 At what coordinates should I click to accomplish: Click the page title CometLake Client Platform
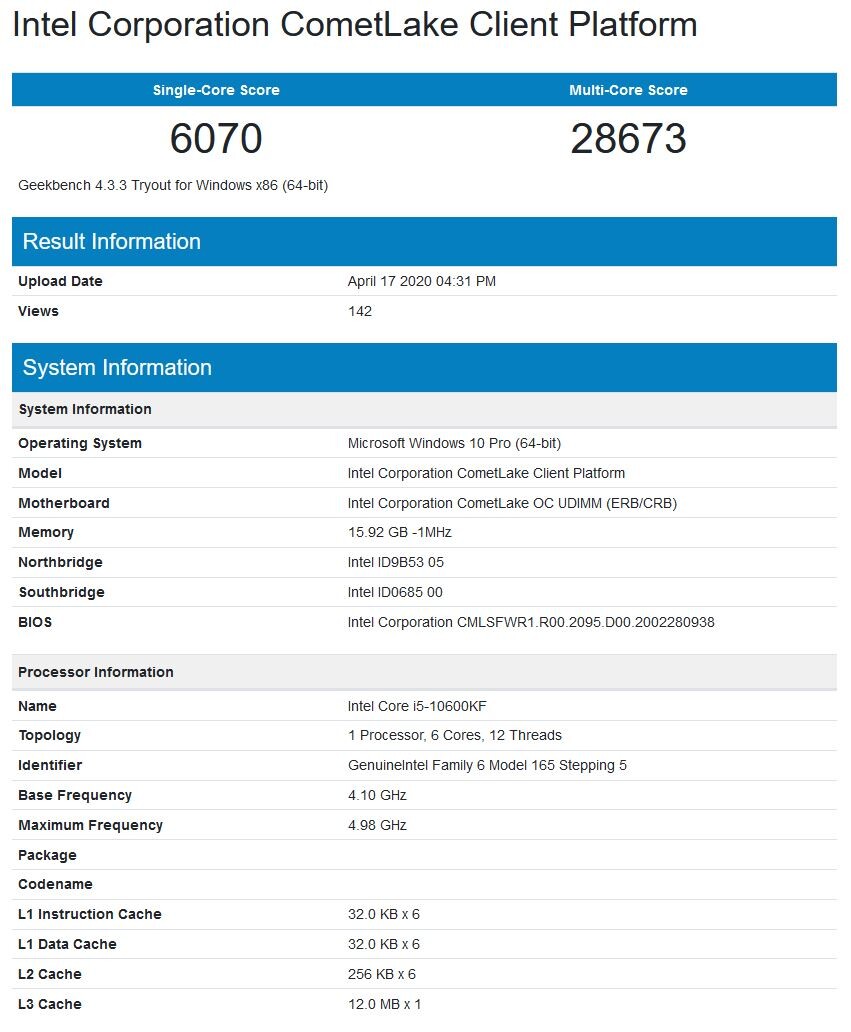[354, 25]
